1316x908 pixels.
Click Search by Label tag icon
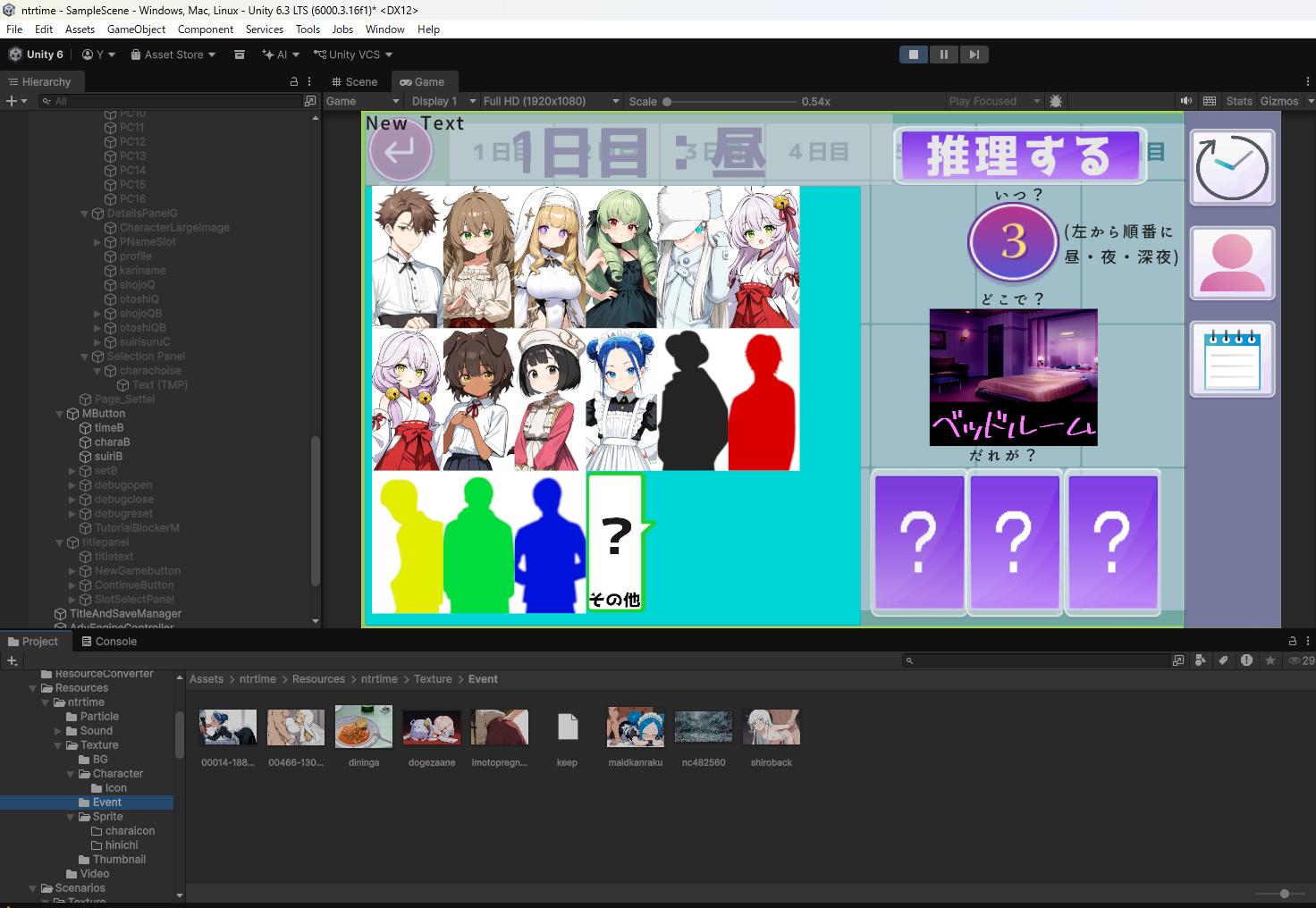click(x=1224, y=660)
